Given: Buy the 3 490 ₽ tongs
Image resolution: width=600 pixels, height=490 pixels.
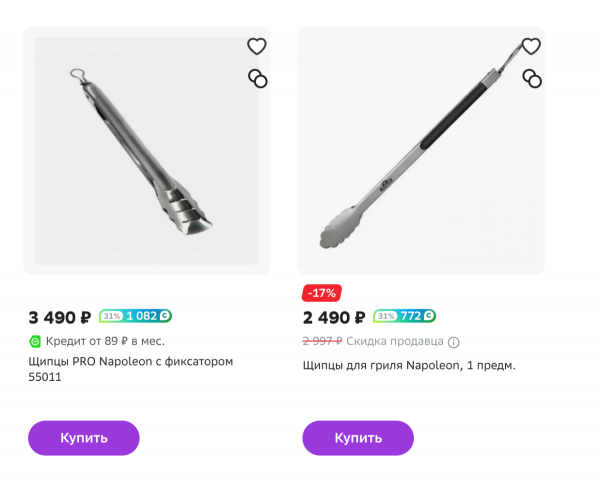Looking at the screenshot, I should click(x=84, y=438).
